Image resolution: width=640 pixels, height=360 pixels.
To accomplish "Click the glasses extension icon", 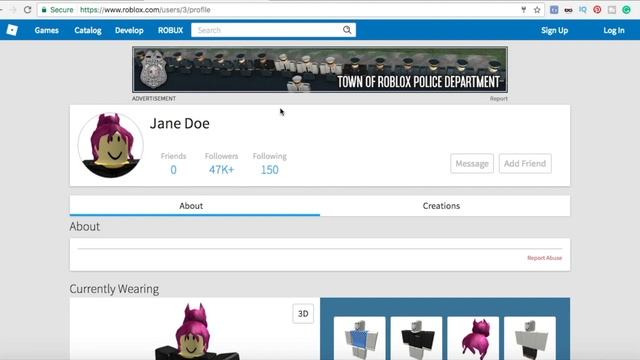I will (x=568, y=10).
